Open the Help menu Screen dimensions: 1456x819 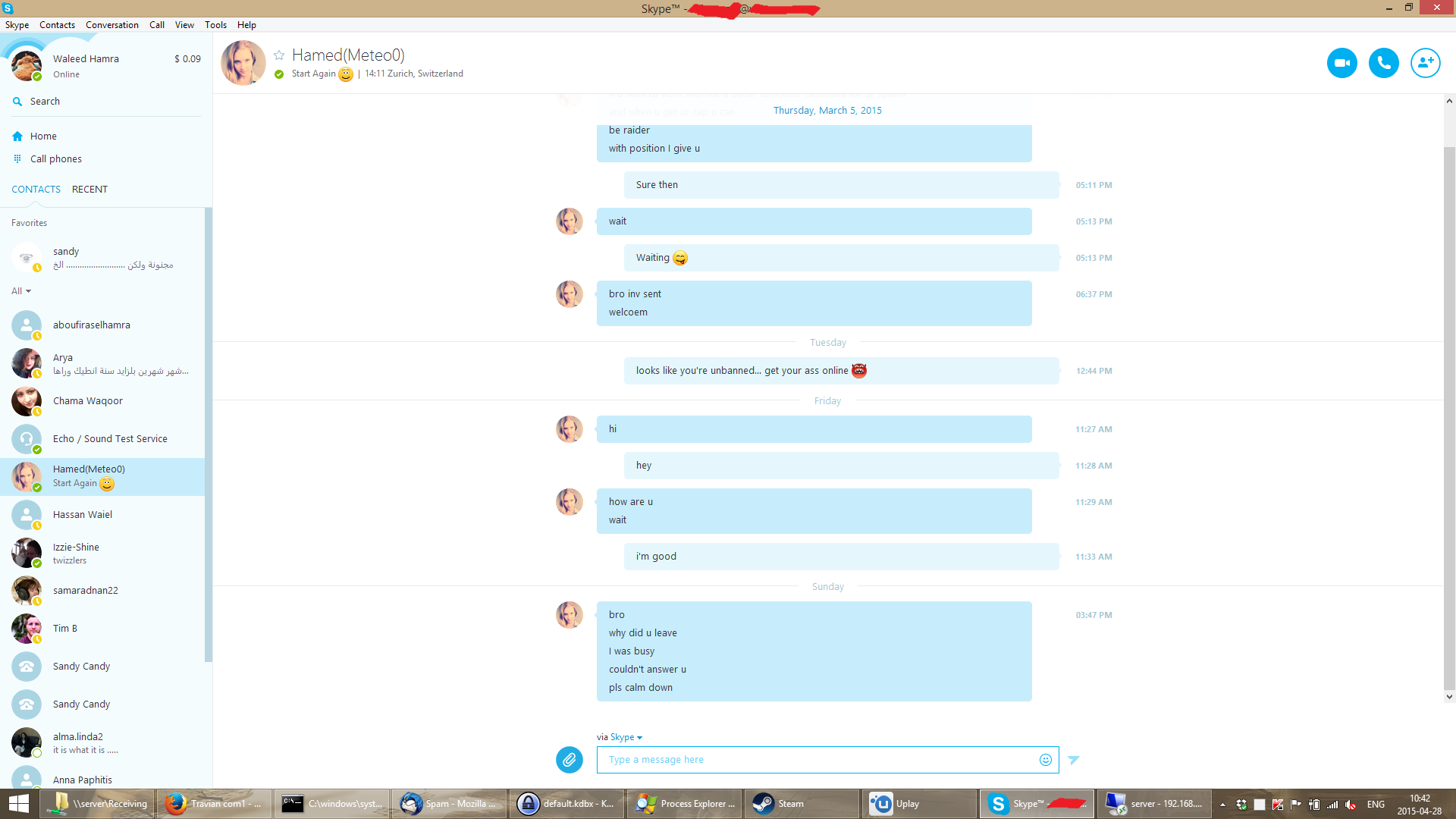(246, 25)
